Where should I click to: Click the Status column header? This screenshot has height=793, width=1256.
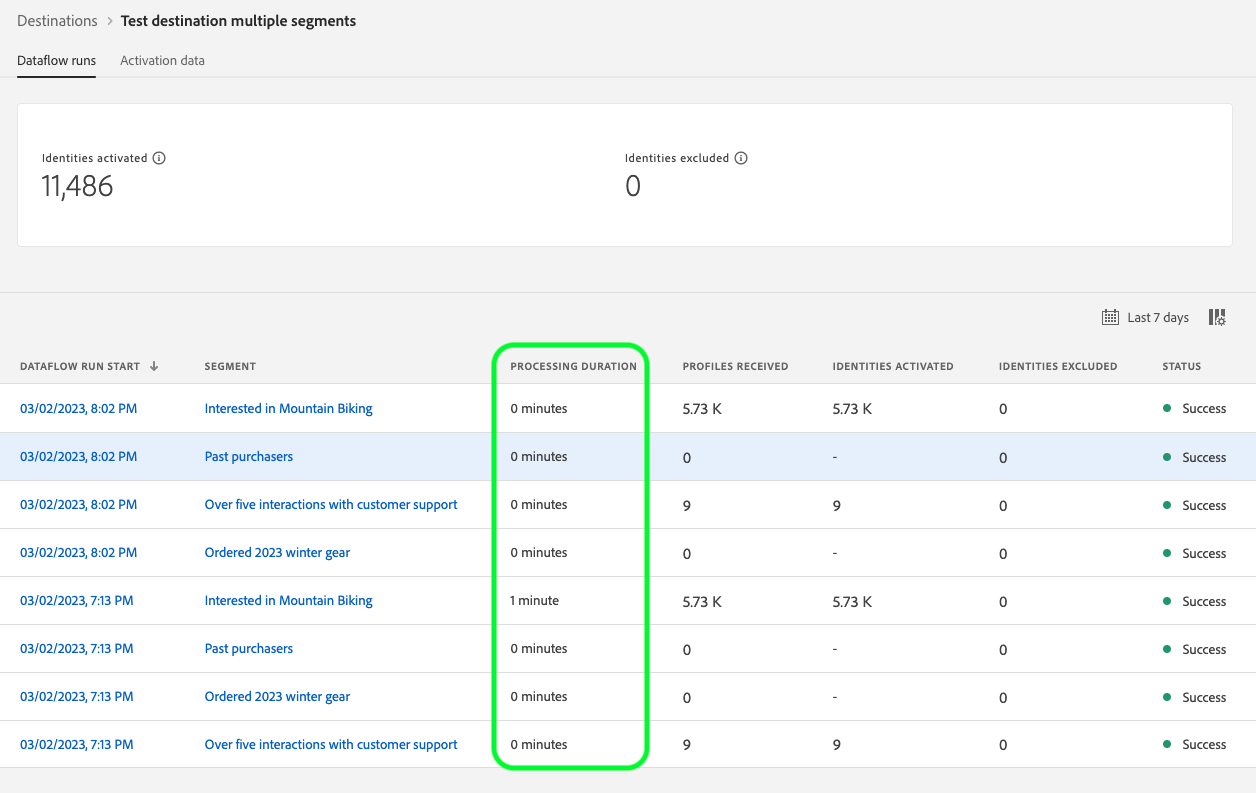click(x=1181, y=366)
